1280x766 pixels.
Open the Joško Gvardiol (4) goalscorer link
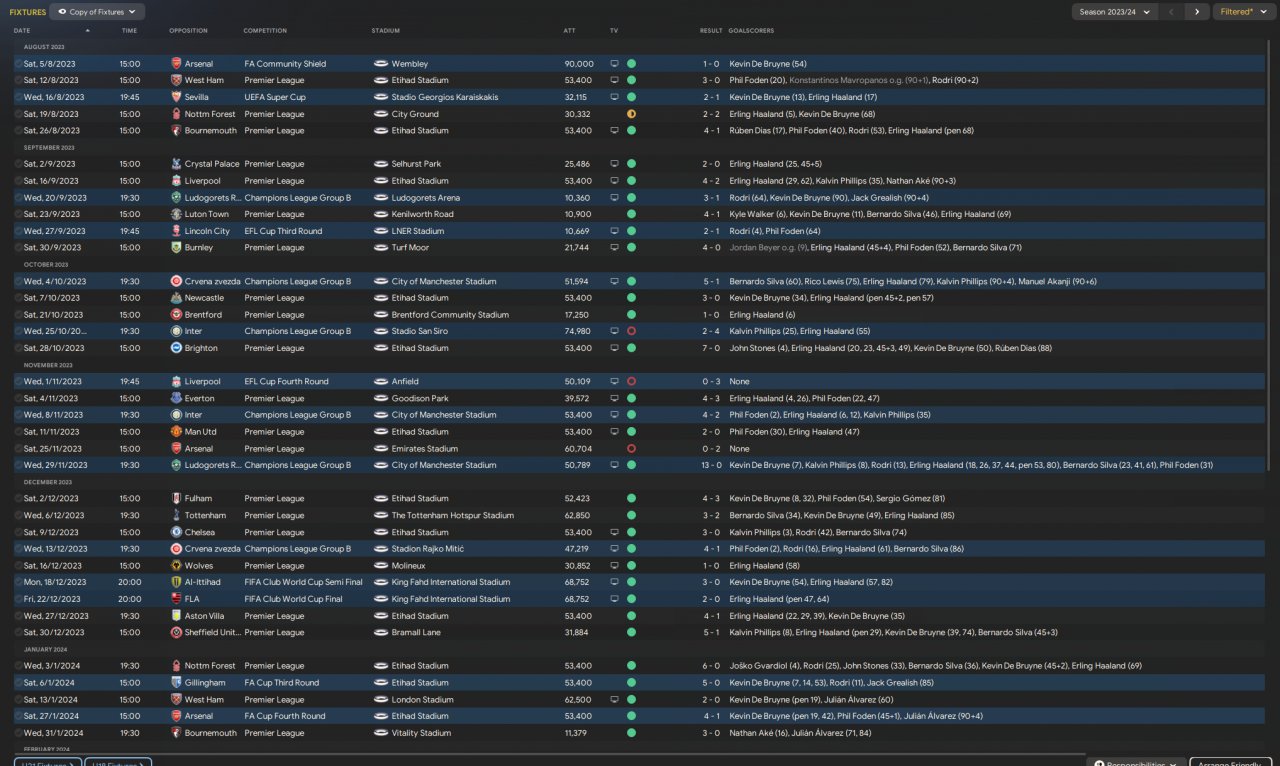765,666
